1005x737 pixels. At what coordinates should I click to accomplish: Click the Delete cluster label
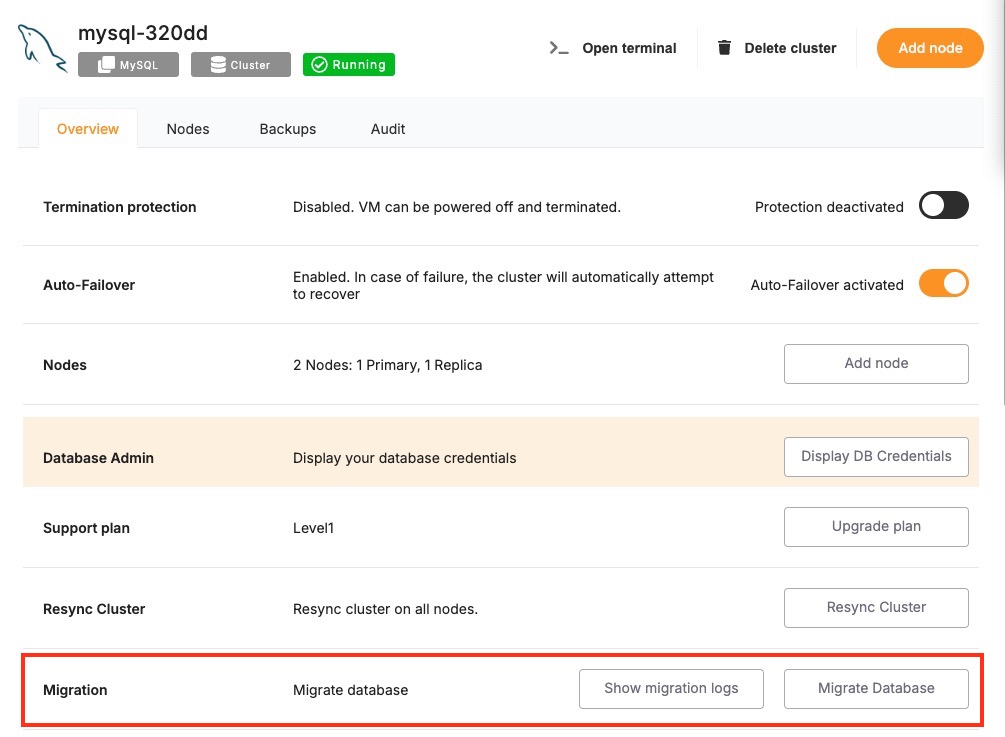tap(790, 48)
